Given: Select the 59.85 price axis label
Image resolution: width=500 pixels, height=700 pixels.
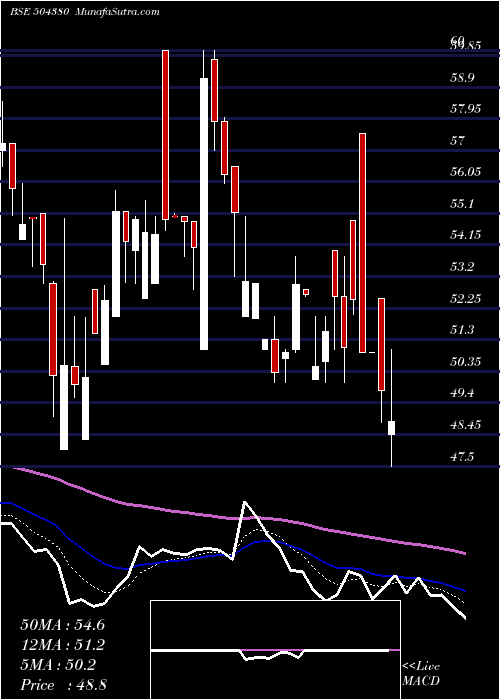Looking at the screenshot, I should pyautogui.click(x=465, y=46).
